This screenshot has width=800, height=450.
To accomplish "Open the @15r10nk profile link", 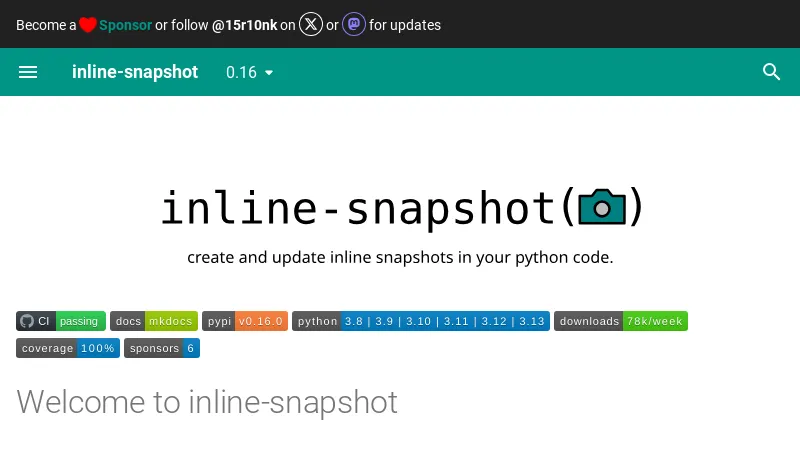I will pos(244,25).
